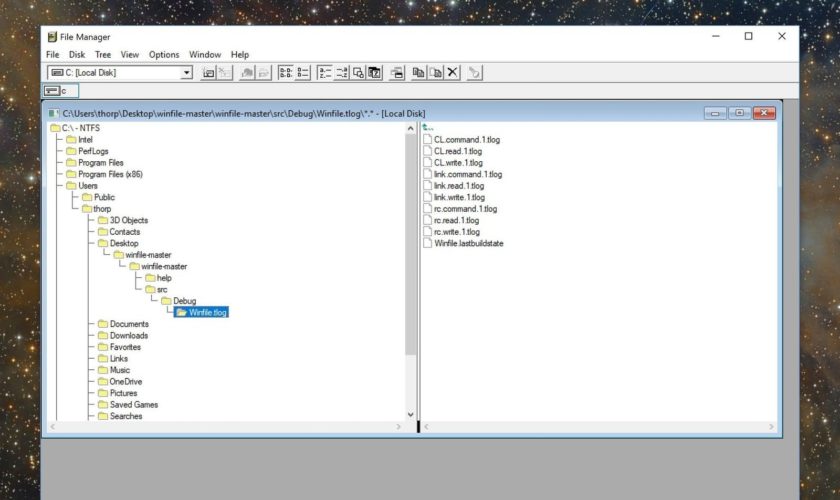The height and width of the screenshot is (500, 840).
Task: Open the Disk menu
Action: [x=77, y=54]
